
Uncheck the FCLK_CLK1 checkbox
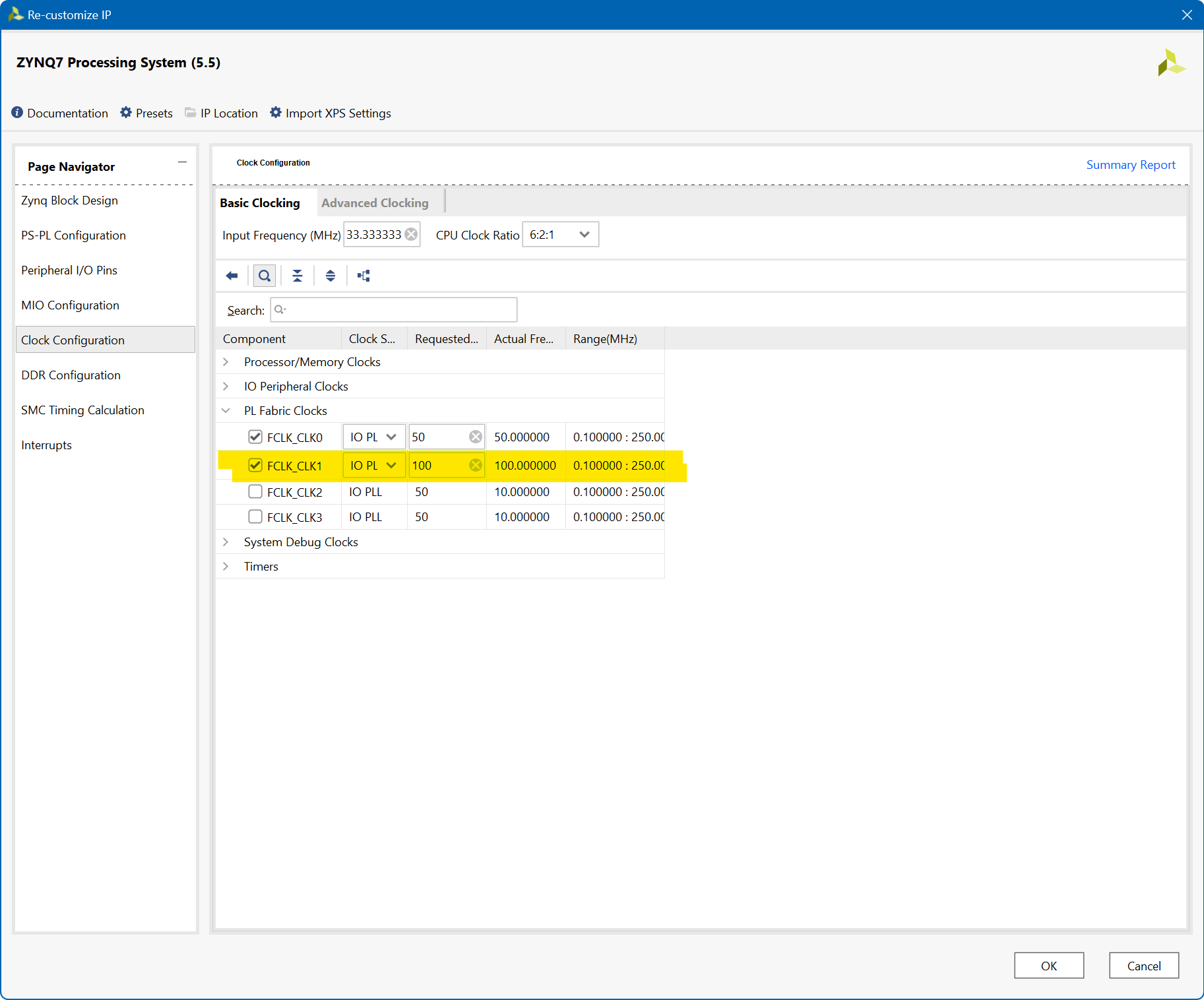pos(255,465)
